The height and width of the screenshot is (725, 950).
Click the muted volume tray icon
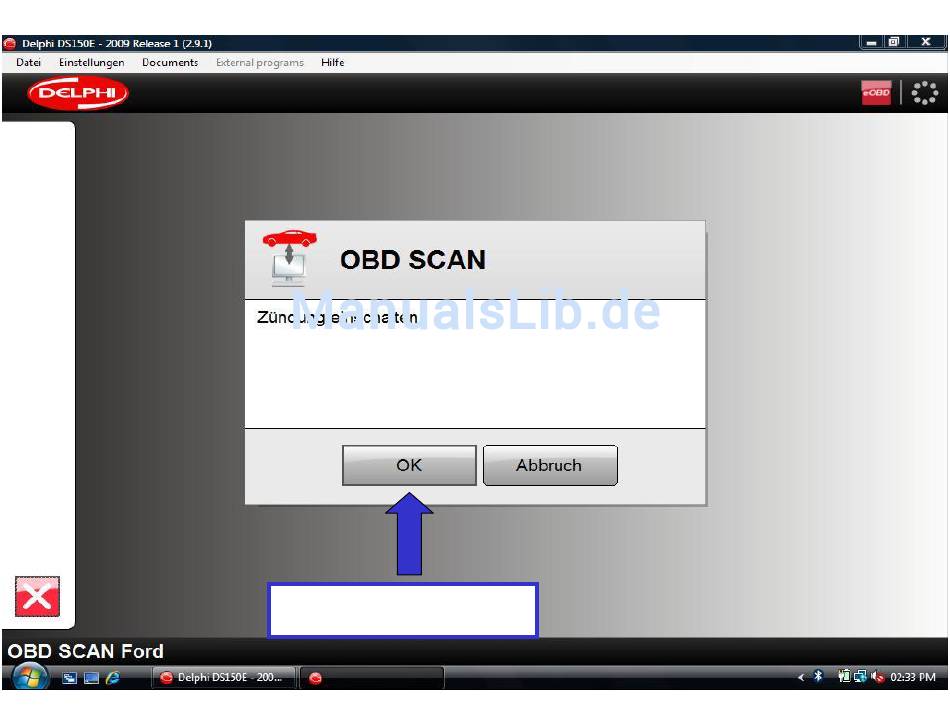point(877,677)
